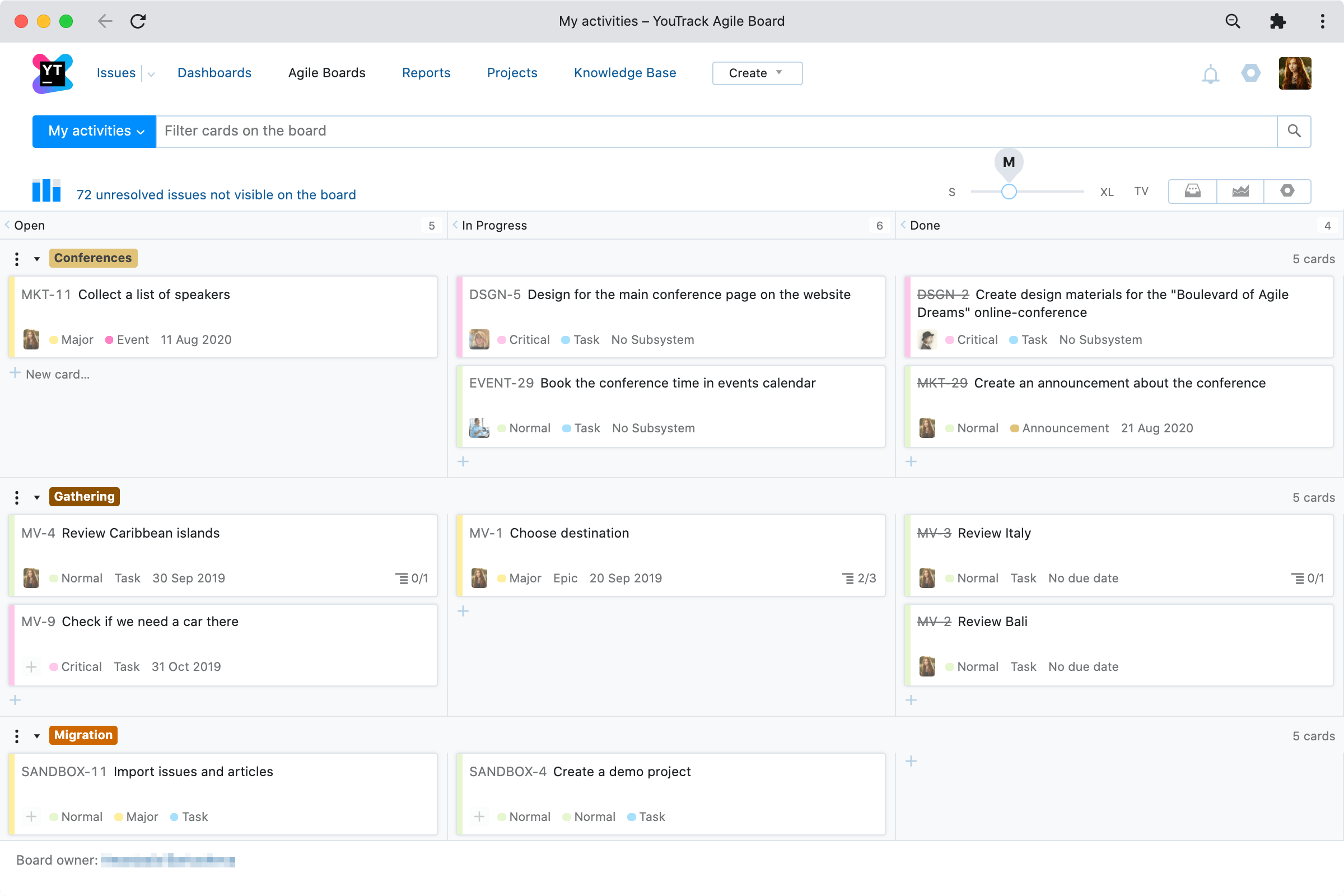Open the Create dropdown menu

click(x=757, y=73)
